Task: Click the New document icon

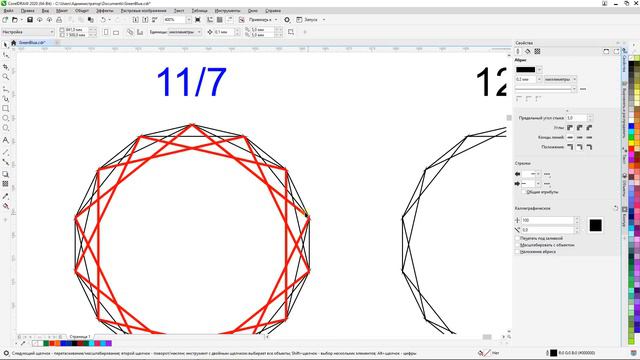Action: 5,20
